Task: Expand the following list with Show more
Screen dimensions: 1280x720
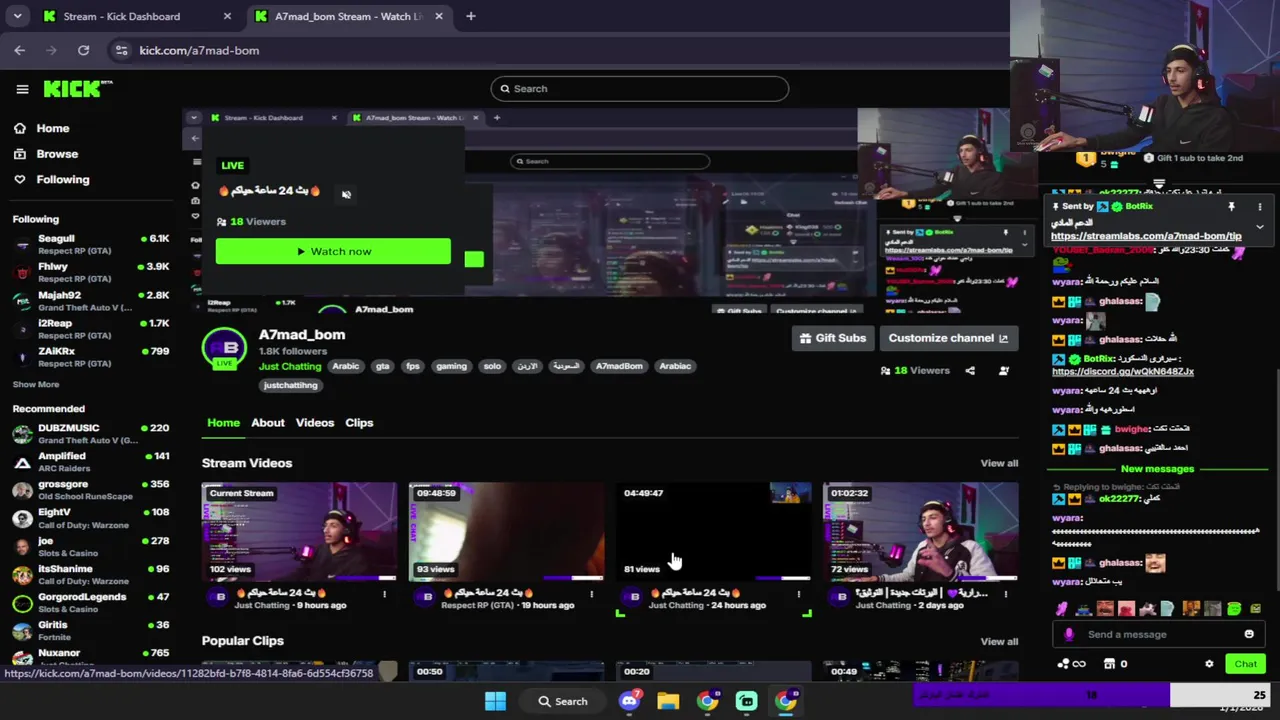Action: (x=36, y=384)
